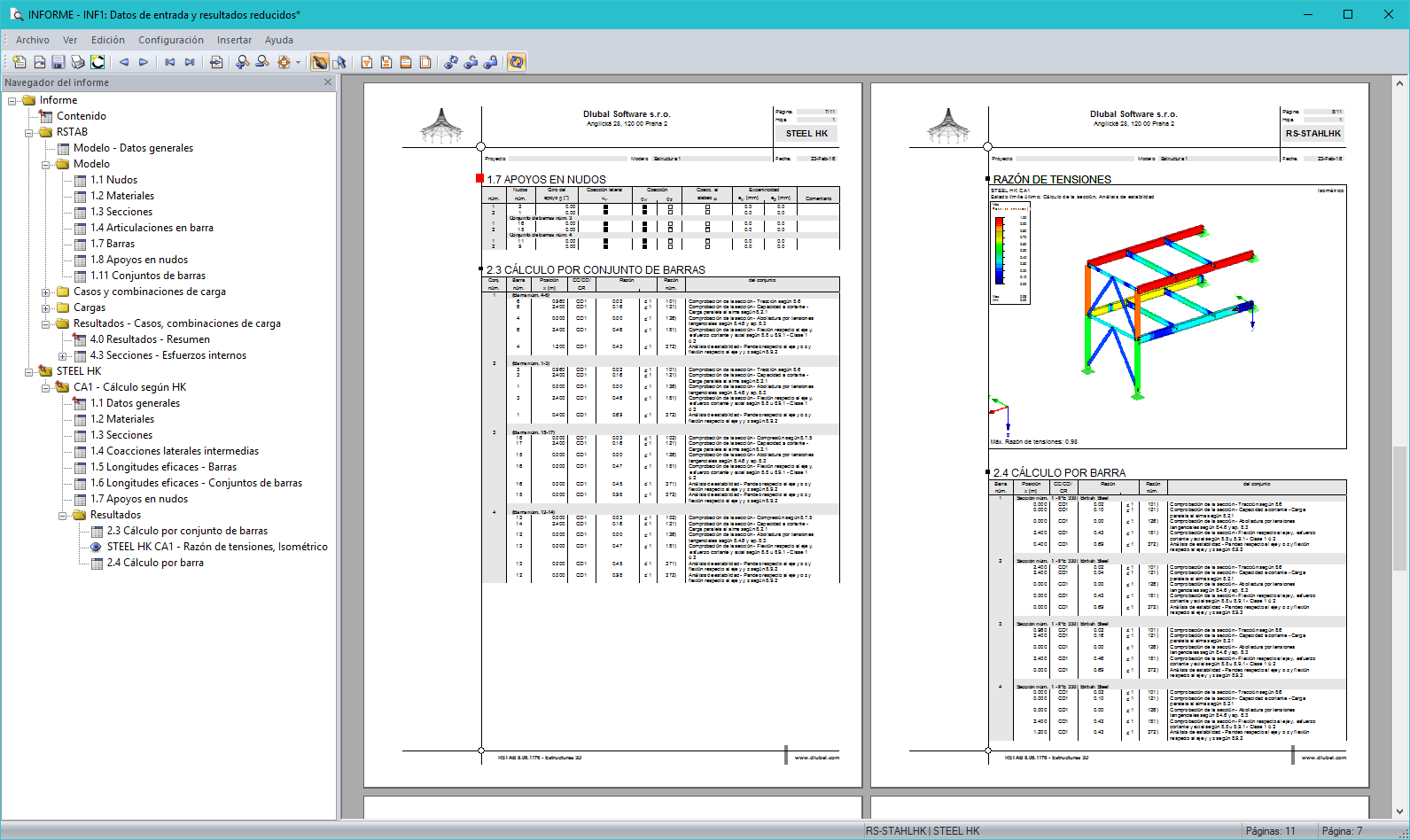Go to next page with right arrow
1410x840 pixels.
(x=144, y=62)
